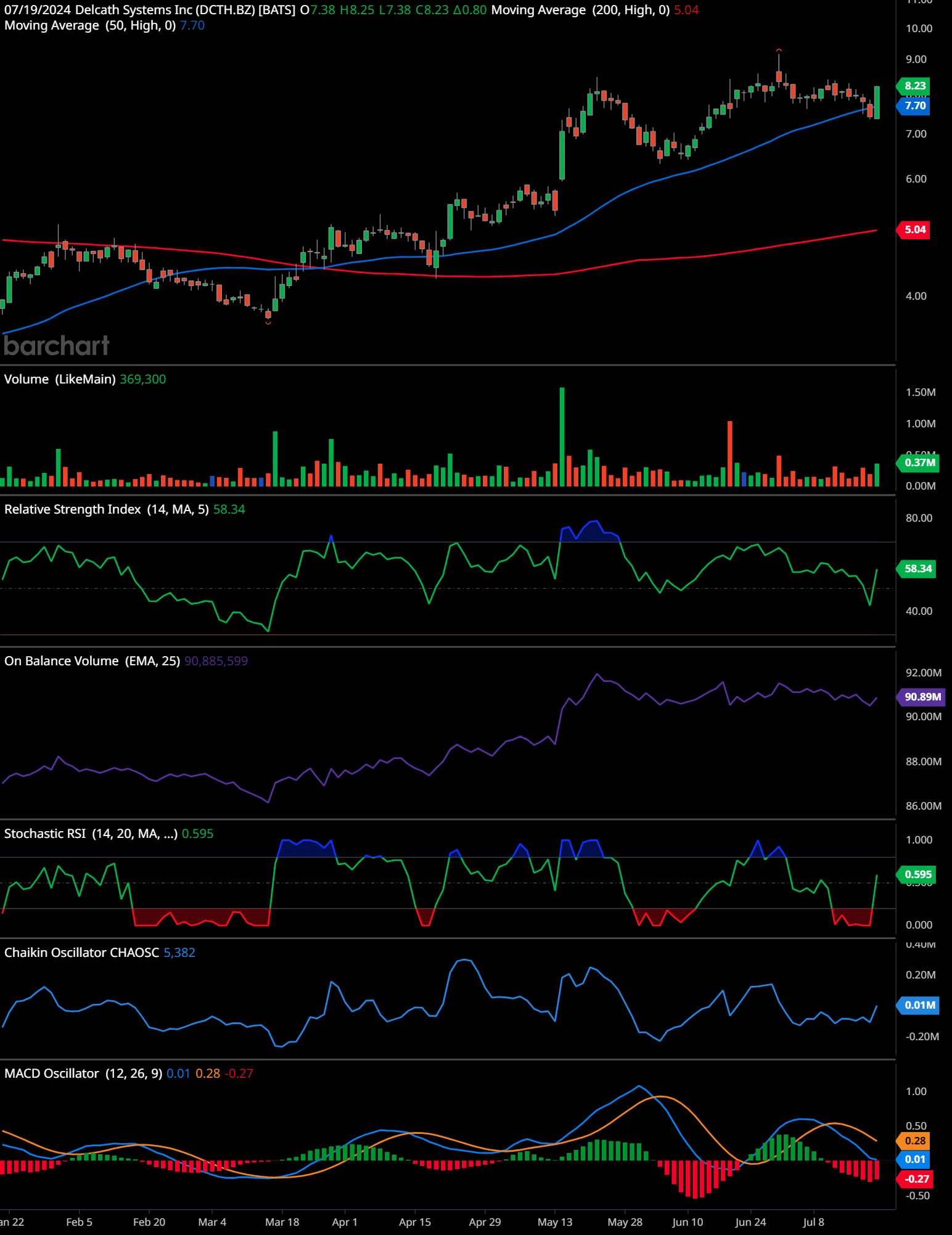952x1235 pixels.
Task: Click the tall red volume bar in mid-June
Action: [730, 454]
